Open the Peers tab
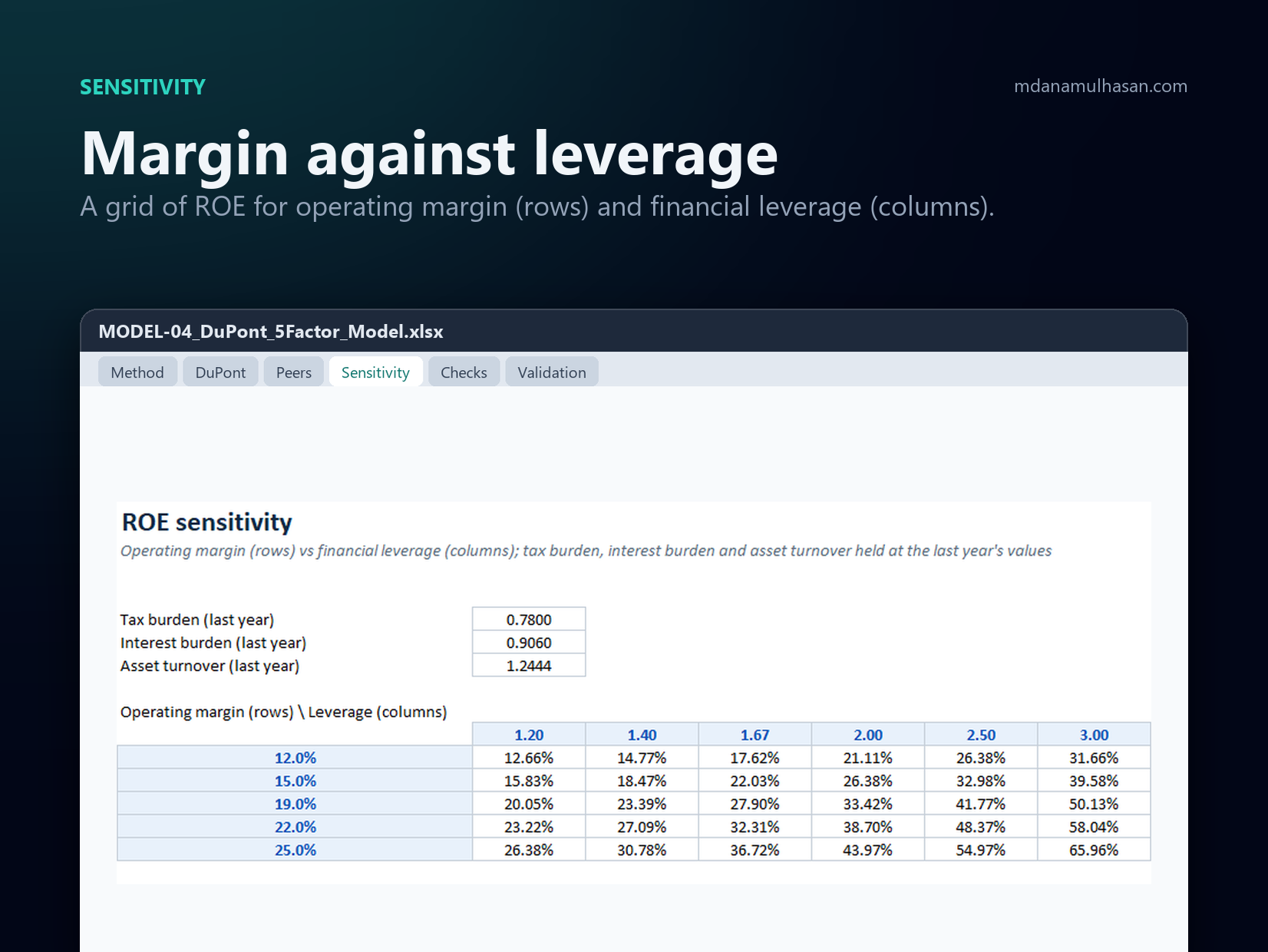Viewport: 1268px width, 952px height. (294, 372)
